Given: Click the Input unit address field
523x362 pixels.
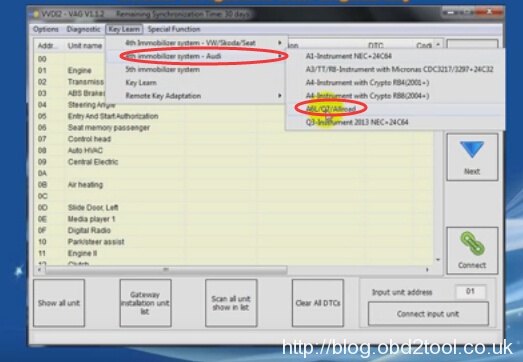Looking at the screenshot, I should point(470,292).
